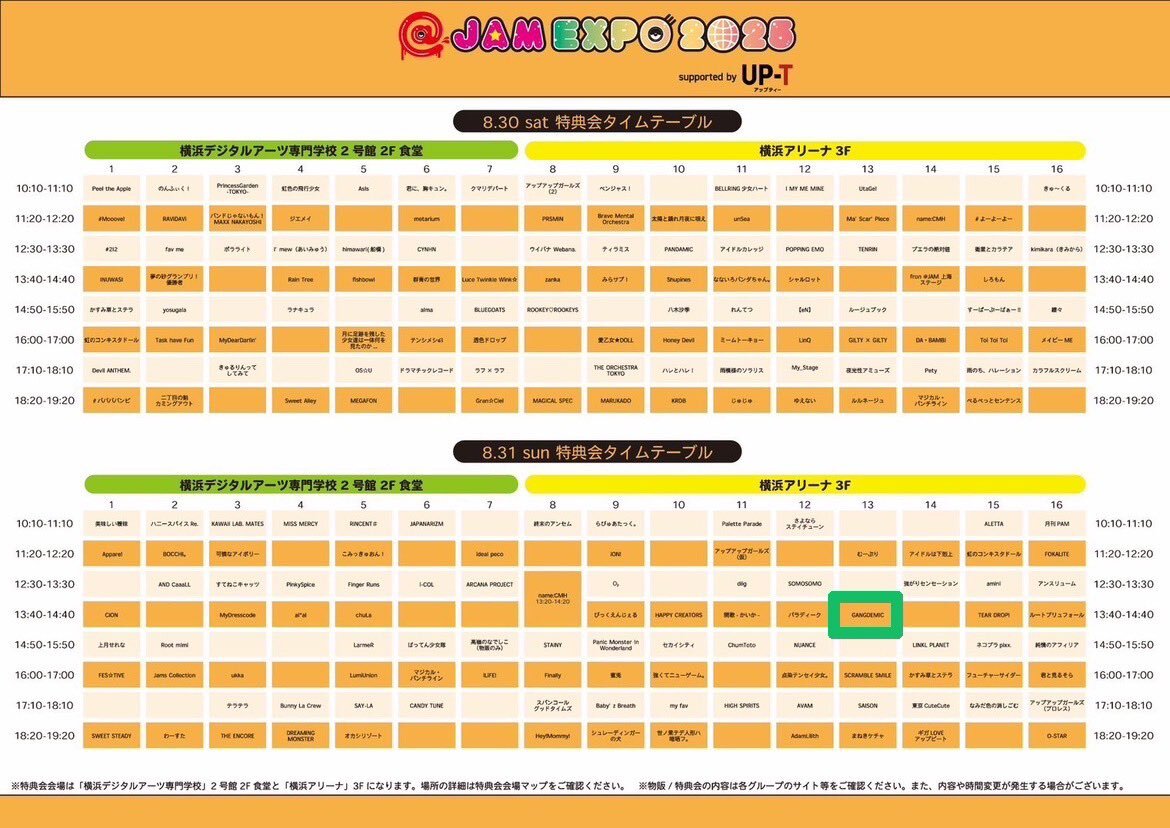1170x828 pixels.
Task: Click the TEAR DROP! cell
Action: (x=994, y=615)
